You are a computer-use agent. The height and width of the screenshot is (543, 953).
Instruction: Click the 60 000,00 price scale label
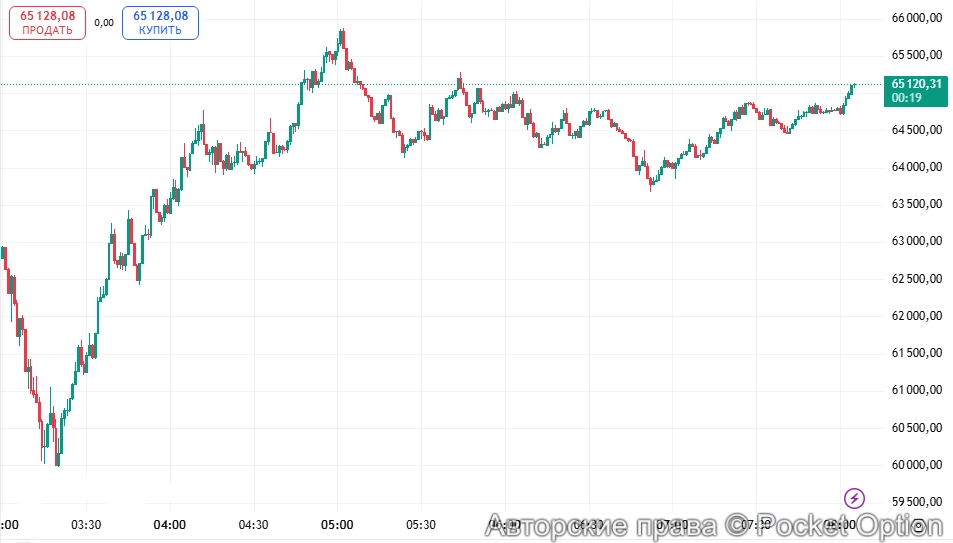pyautogui.click(x=917, y=465)
